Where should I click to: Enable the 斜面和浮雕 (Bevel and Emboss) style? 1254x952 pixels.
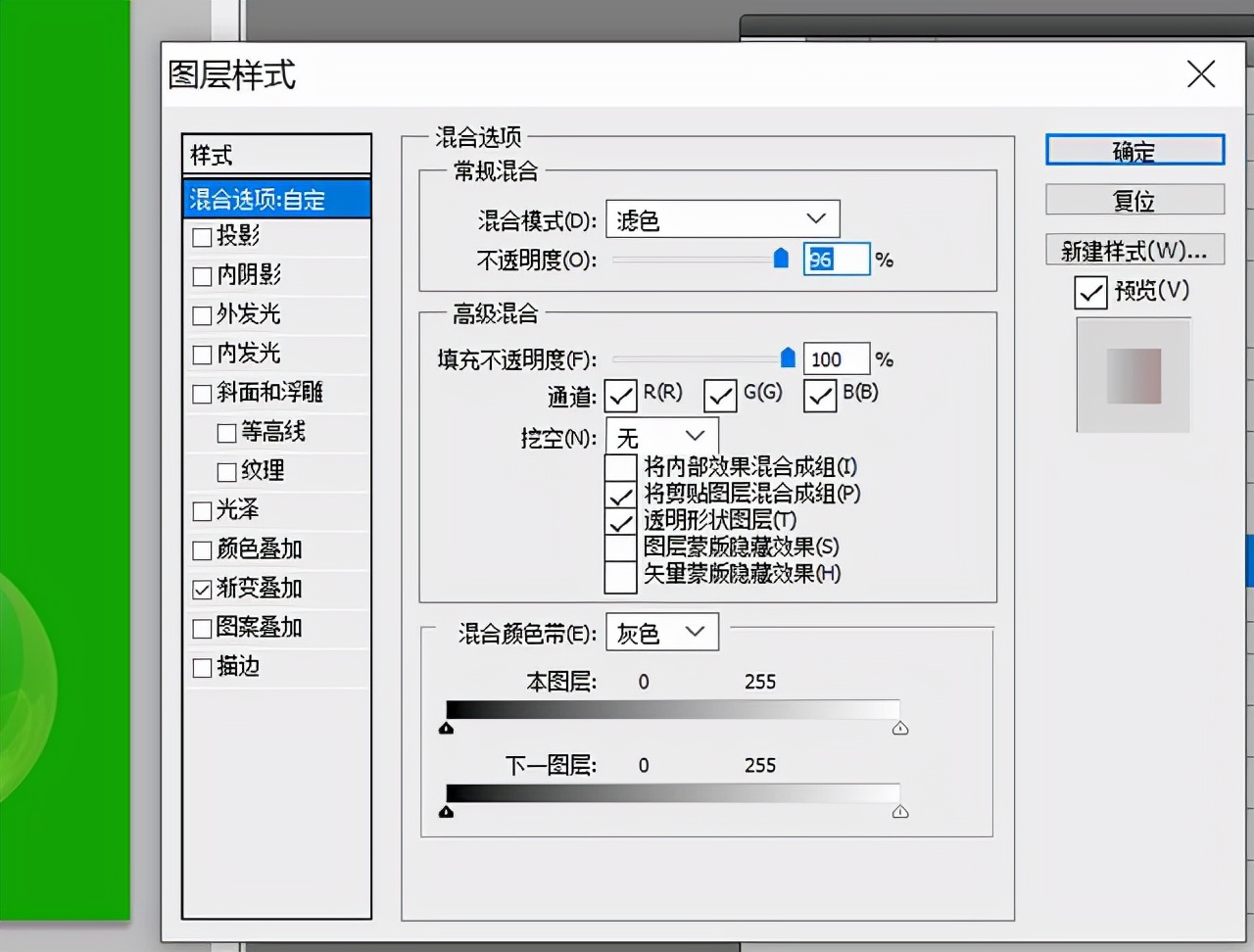tap(203, 393)
